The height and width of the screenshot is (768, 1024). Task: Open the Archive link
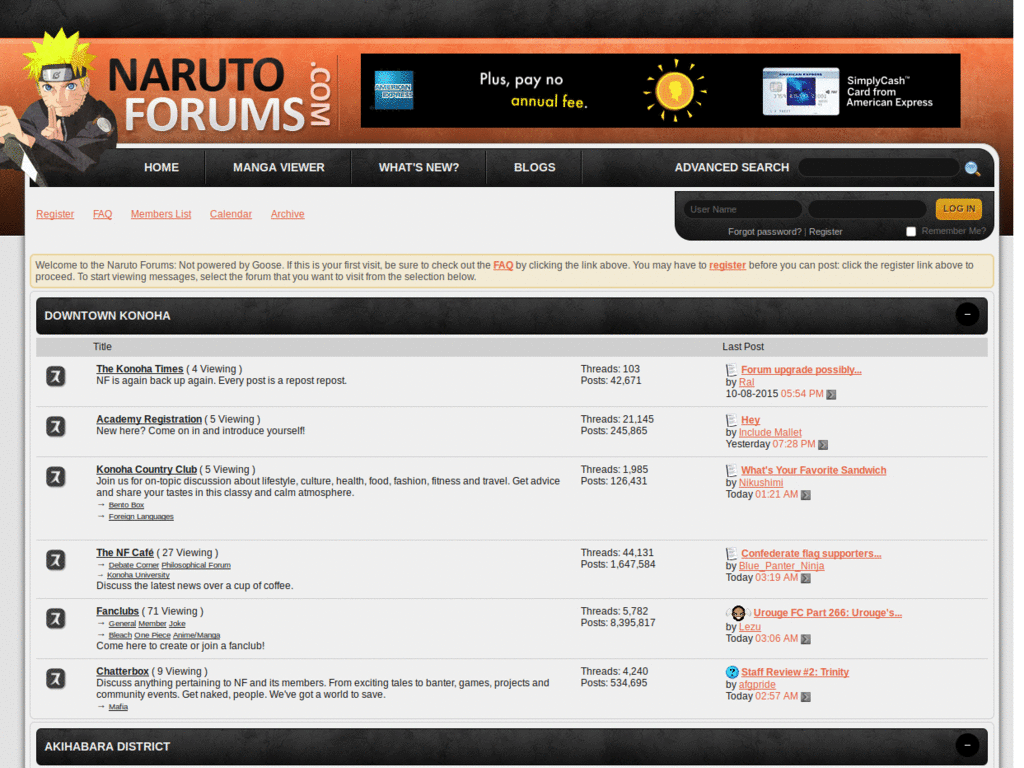tap(287, 214)
